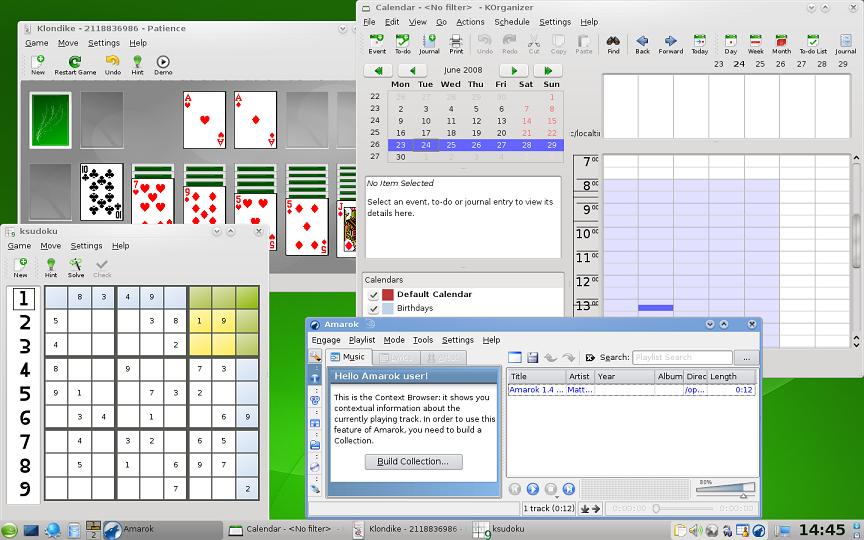
Task: Clear the playlist using Amarok's blank-page icon
Action: (515, 358)
